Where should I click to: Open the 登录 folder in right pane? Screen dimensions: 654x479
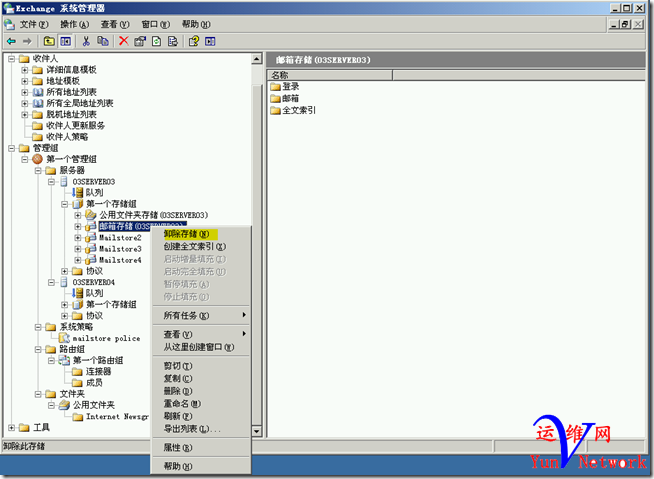point(285,87)
